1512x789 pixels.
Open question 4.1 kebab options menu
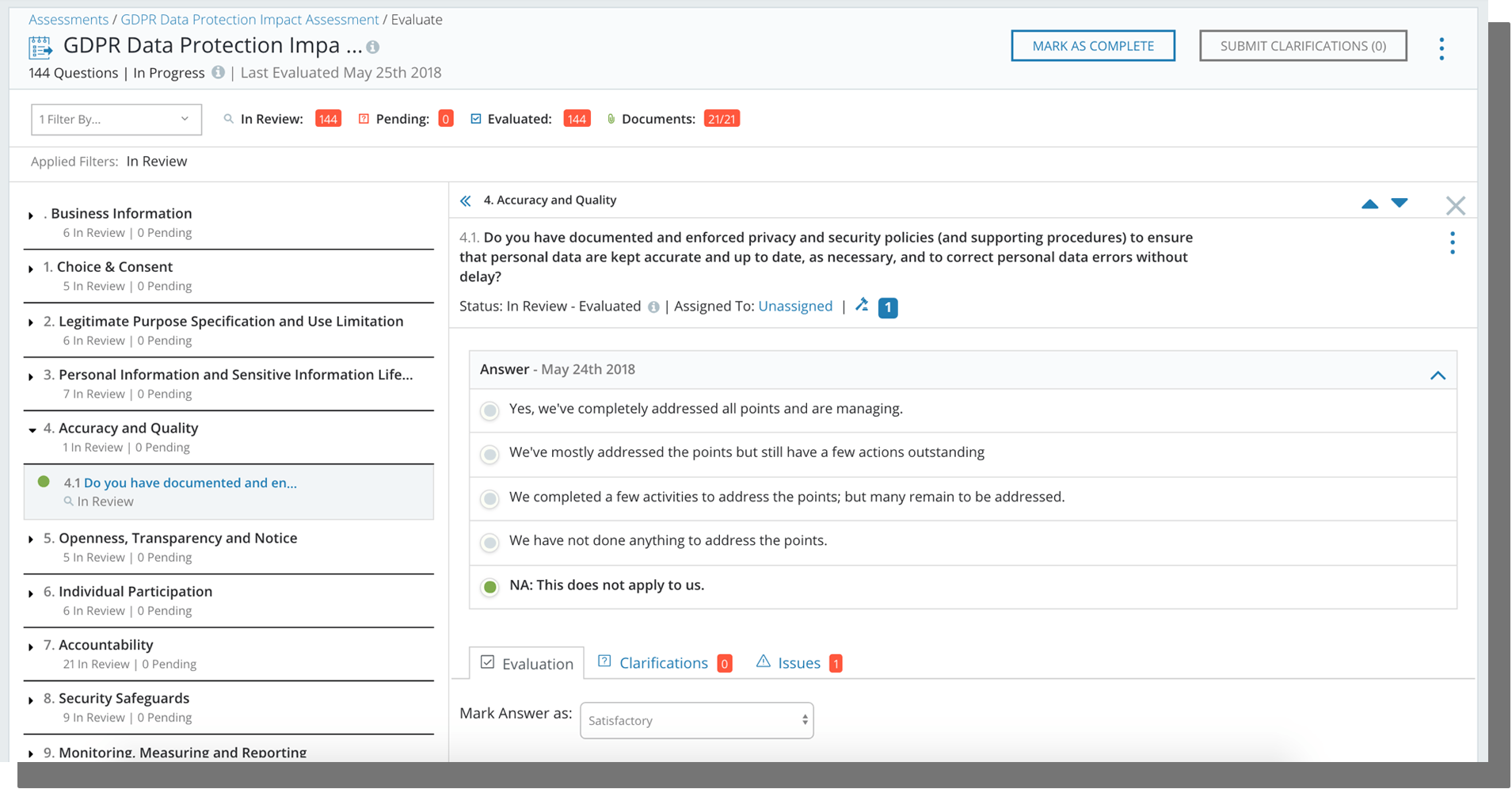1453,243
